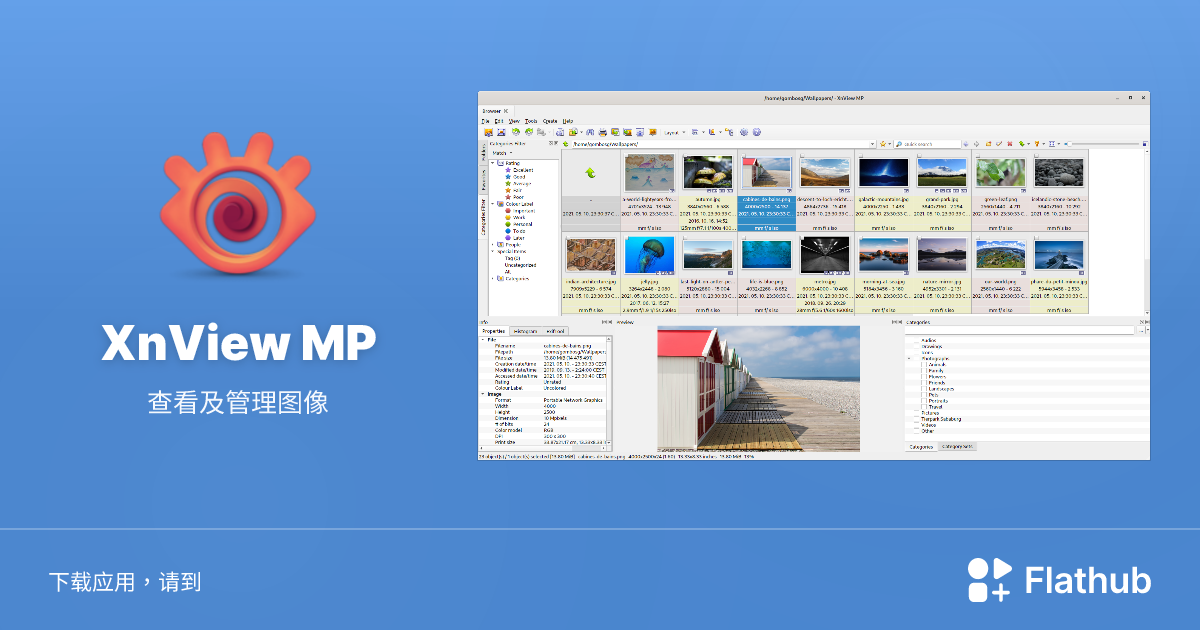Viewport: 1200px width, 630px height.
Task: Check the Animals category checkbox
Action: pos(924,365)
